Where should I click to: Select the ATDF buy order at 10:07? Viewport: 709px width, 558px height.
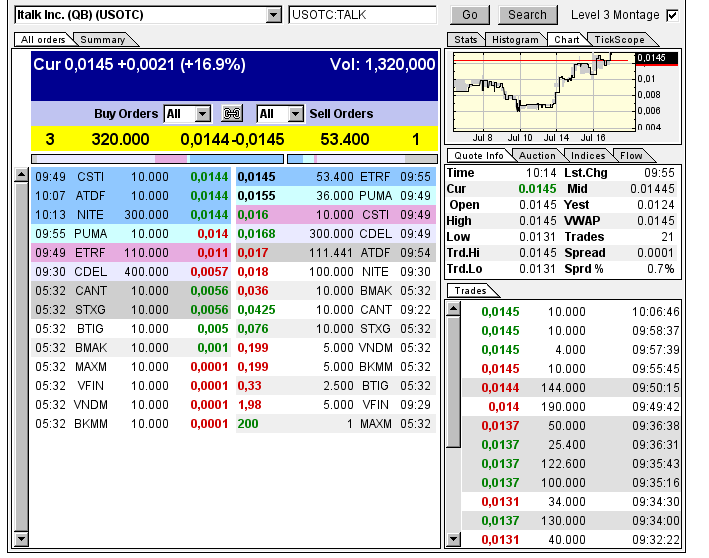131,196
